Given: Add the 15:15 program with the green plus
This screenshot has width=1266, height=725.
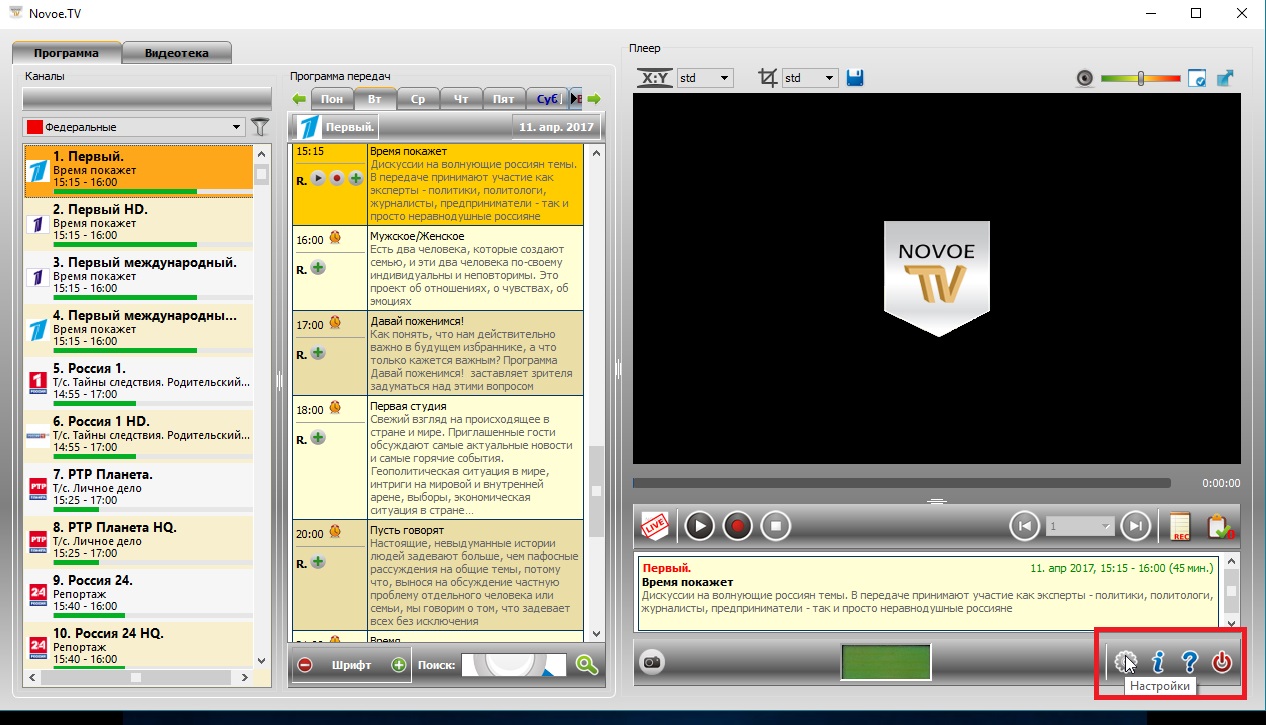Looking at the screenshot, I should pos(355,178).
